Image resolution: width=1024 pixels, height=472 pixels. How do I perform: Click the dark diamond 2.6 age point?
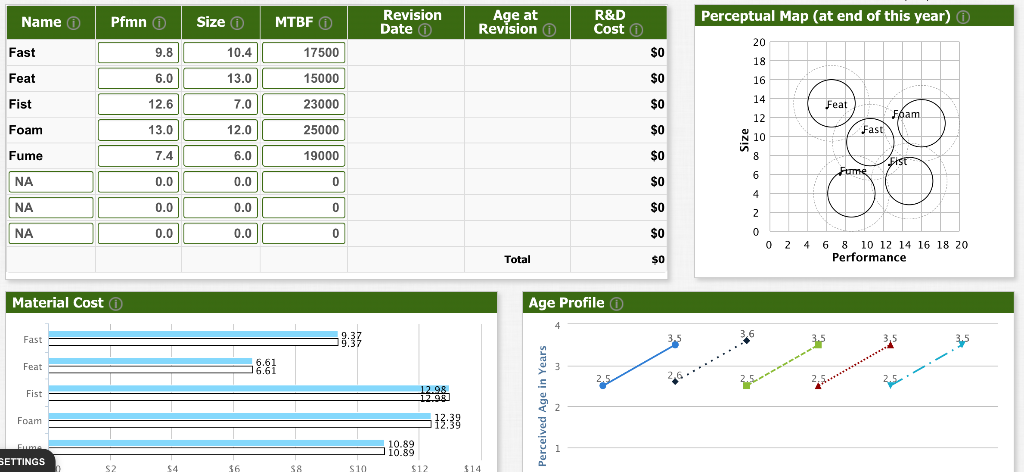pos(675,381)
